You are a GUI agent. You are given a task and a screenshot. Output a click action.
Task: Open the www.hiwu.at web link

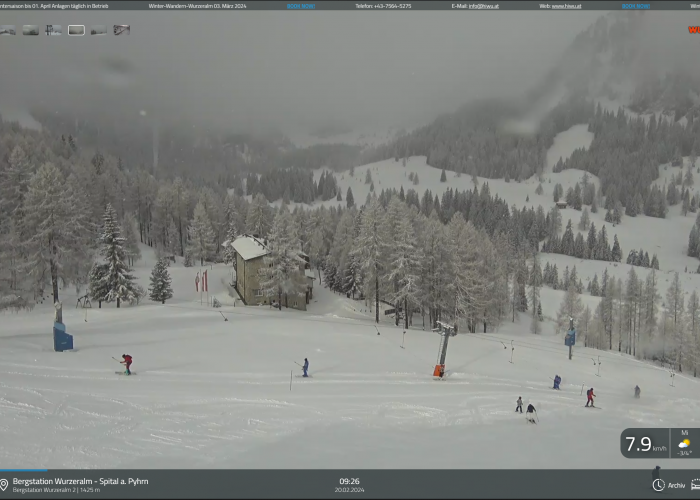pos(567,6)
